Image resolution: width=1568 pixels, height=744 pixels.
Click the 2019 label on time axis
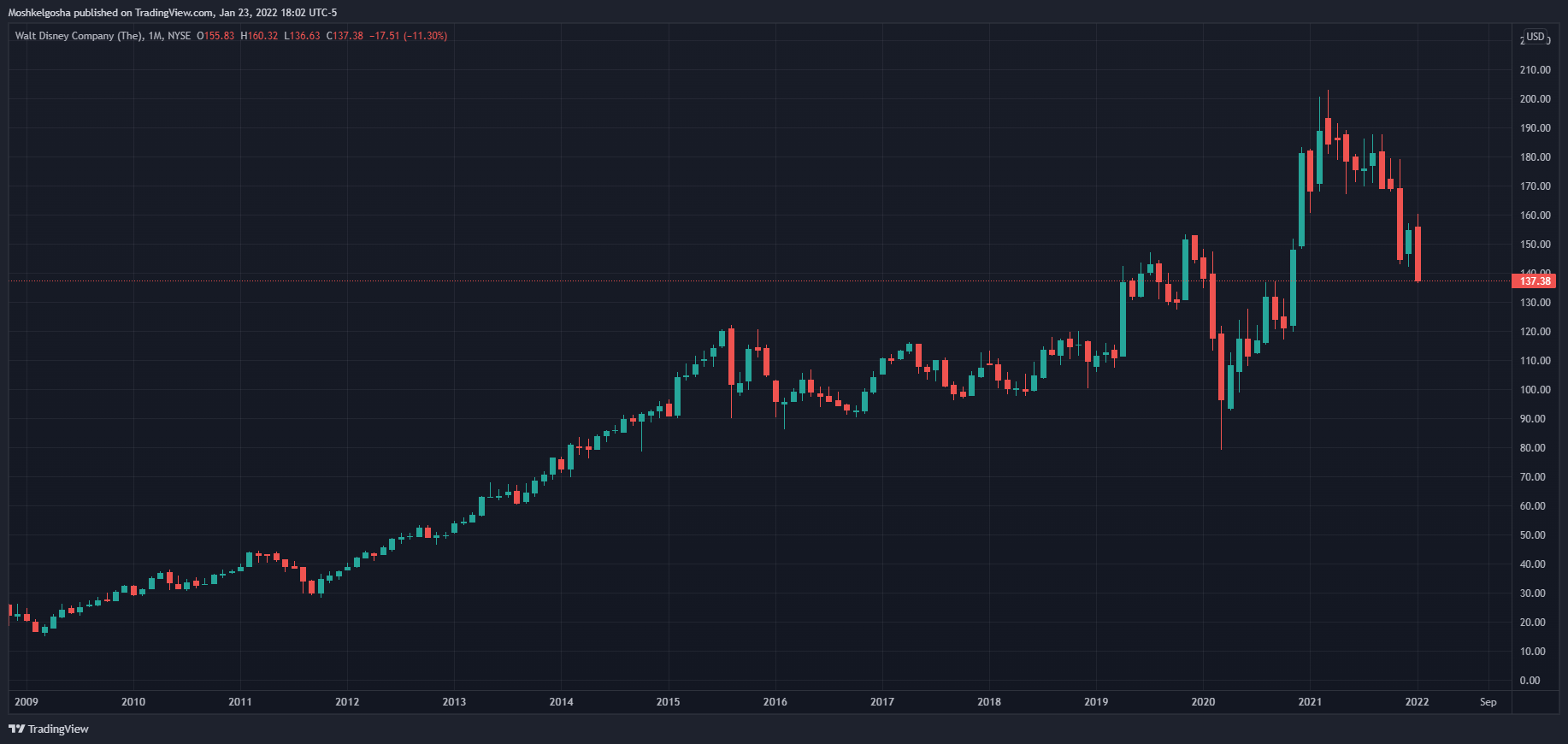pyautogui.click(x=1096, y=702)
